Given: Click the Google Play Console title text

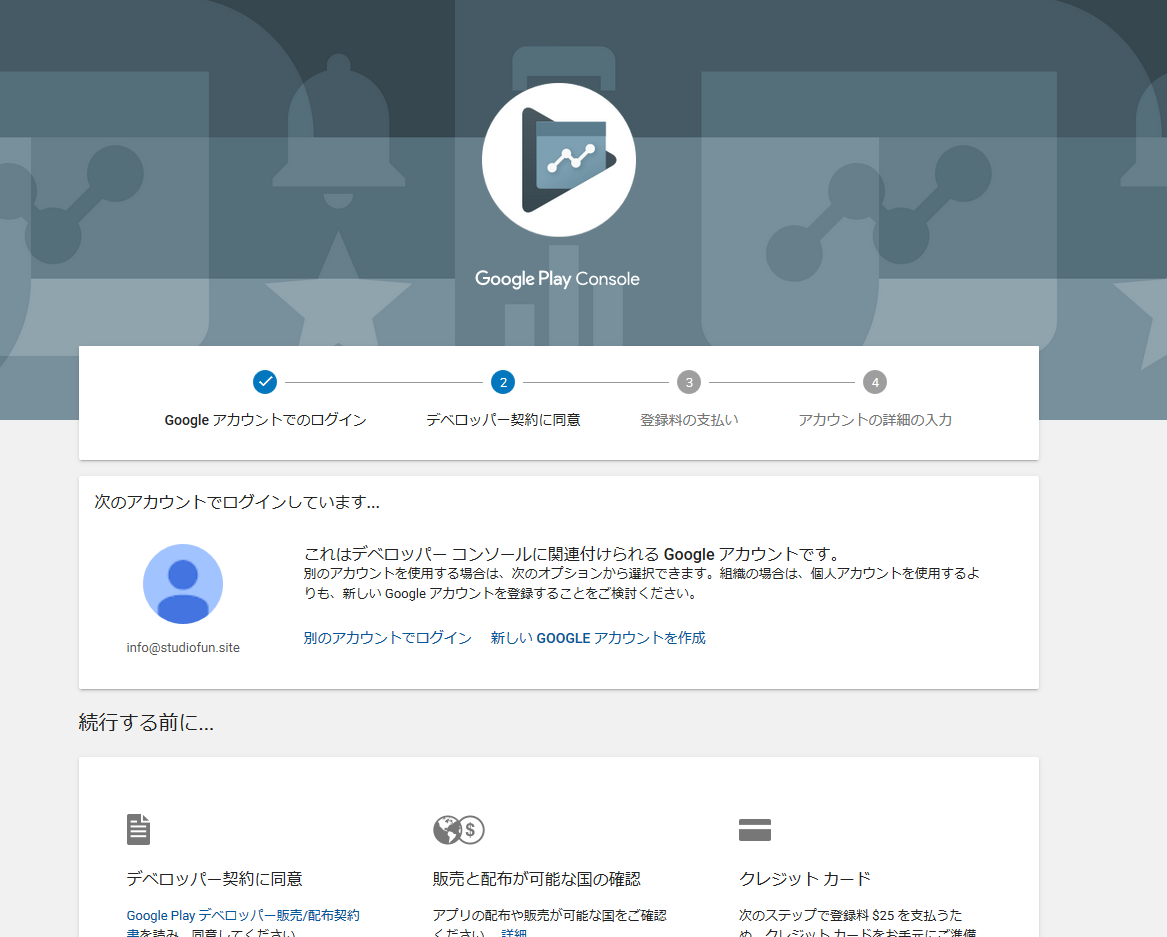Looking at the screenshot, I should (x=557, y=279).
